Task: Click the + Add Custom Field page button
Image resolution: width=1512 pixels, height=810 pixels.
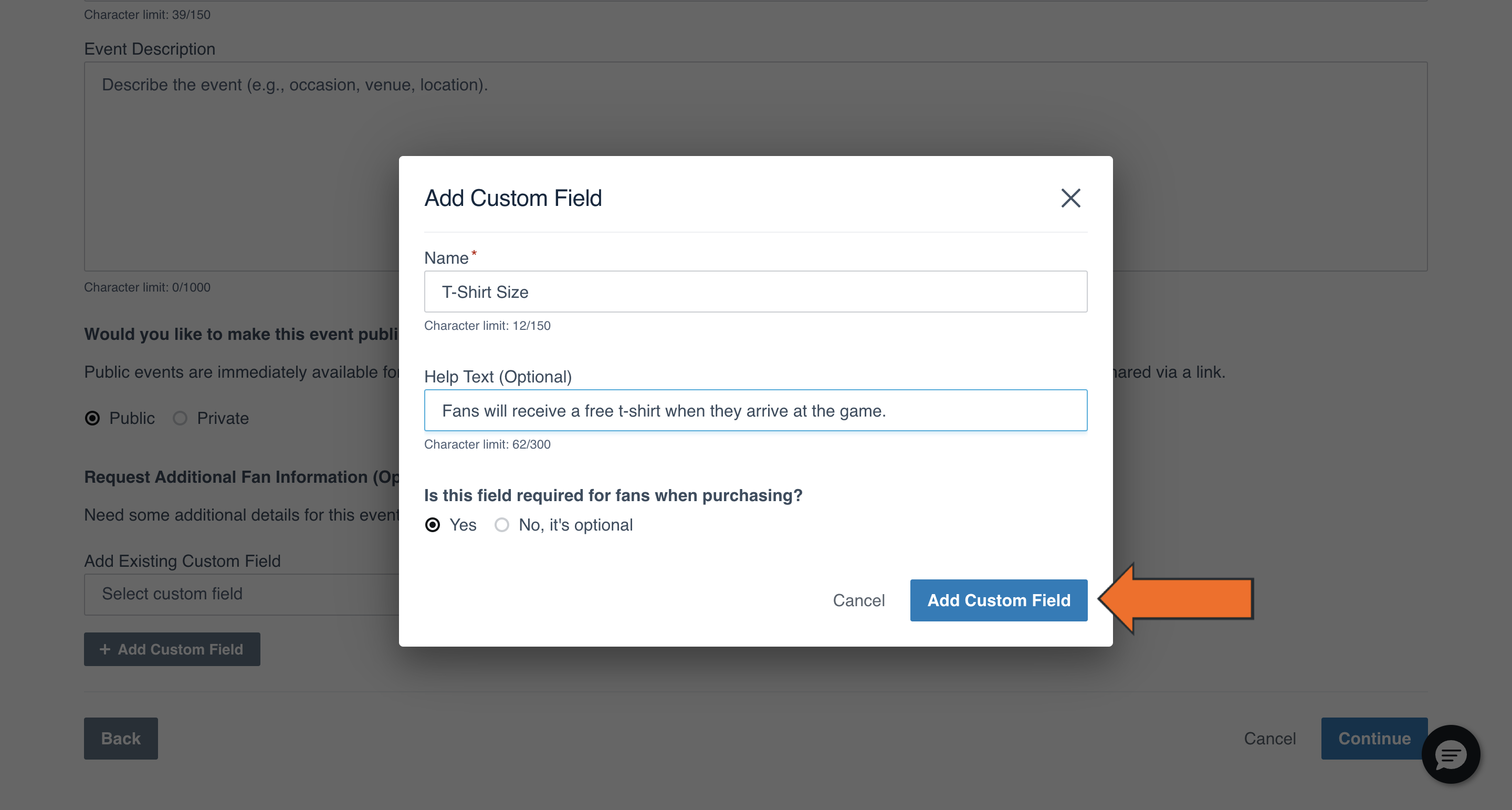Action: [x=172, y=649]
